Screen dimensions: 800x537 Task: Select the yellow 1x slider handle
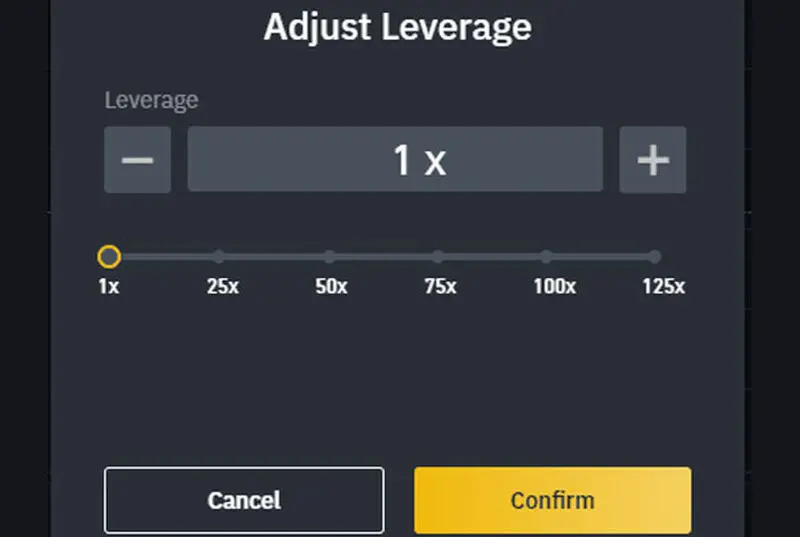click(x=109, y=257)
